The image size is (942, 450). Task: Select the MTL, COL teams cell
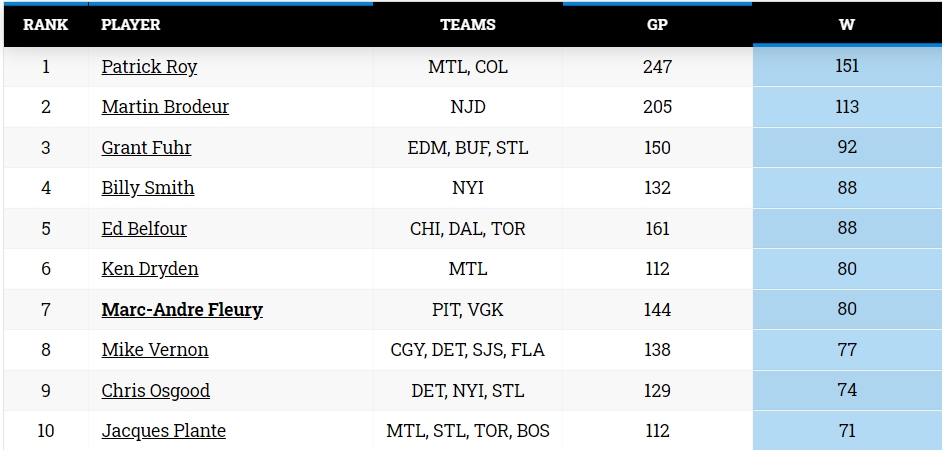click(467, 67)
